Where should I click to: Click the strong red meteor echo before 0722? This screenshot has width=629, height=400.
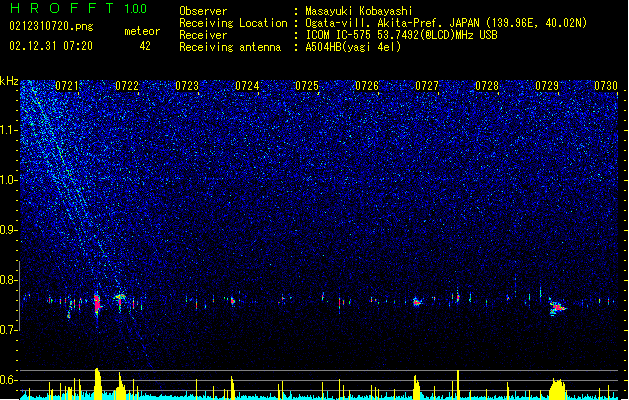pos(97,305)
